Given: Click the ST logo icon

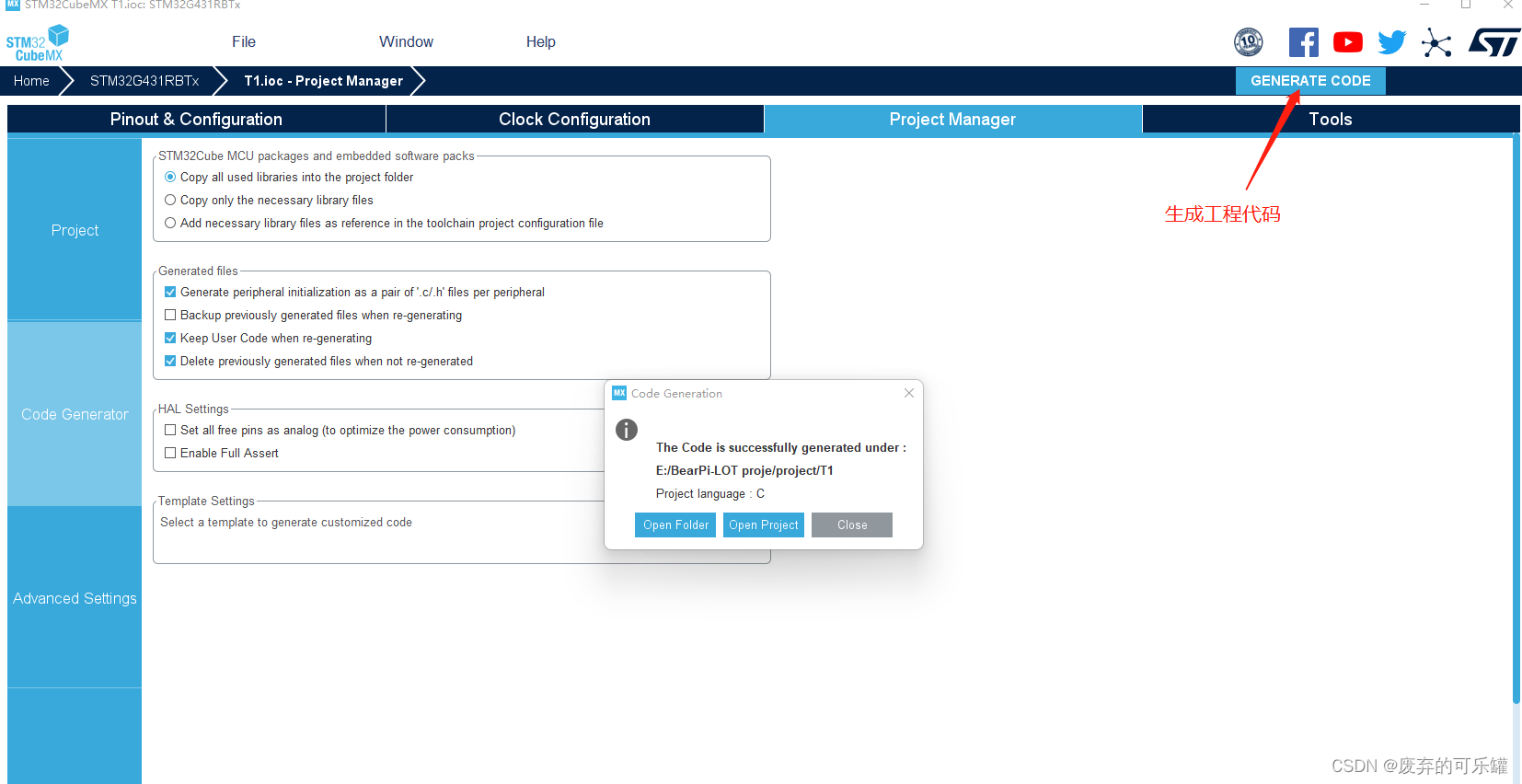Looking at the screenshot, I should point(1494,42).
